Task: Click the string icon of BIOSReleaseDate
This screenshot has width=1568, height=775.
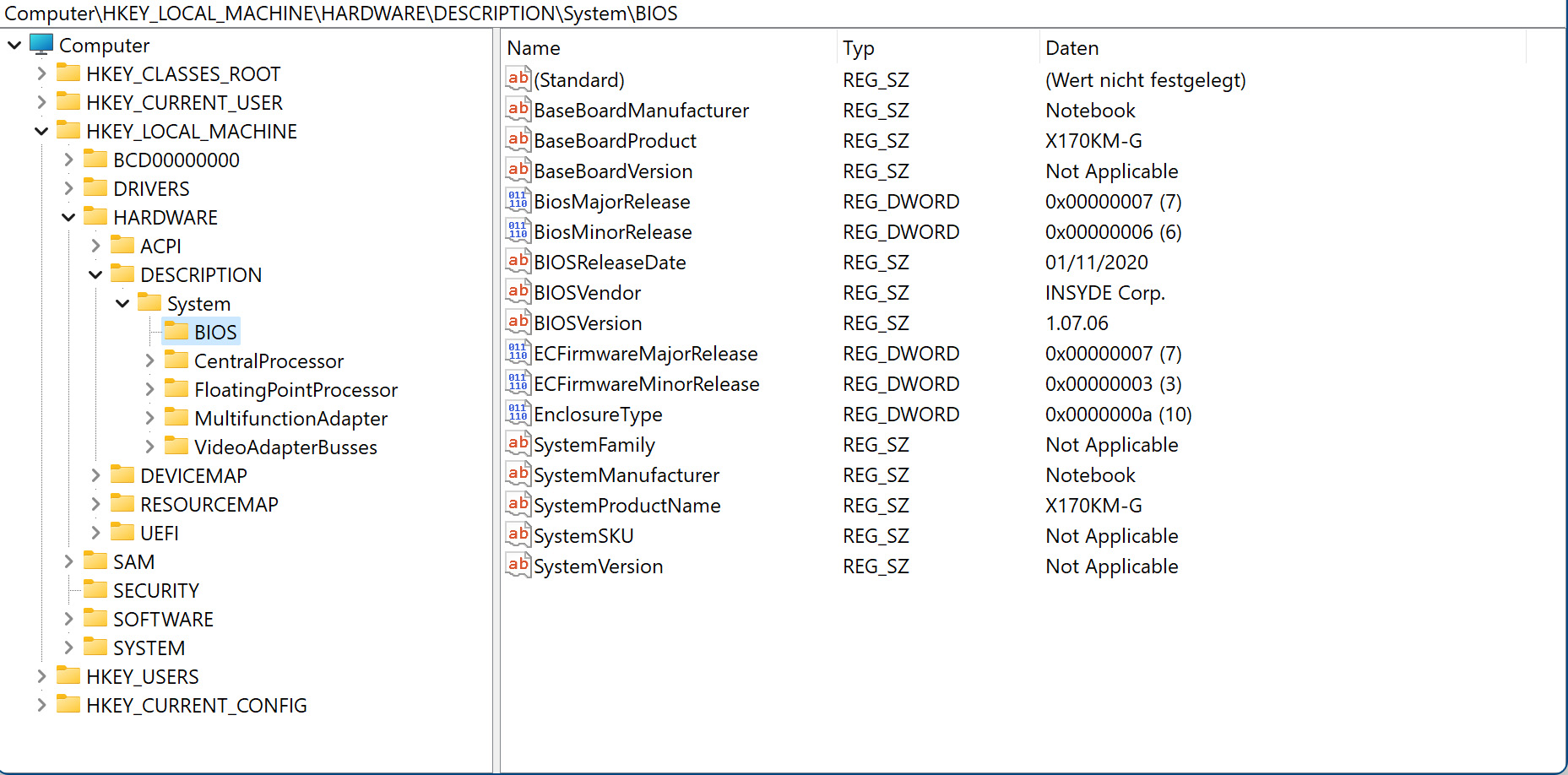Action: point(518,262)
